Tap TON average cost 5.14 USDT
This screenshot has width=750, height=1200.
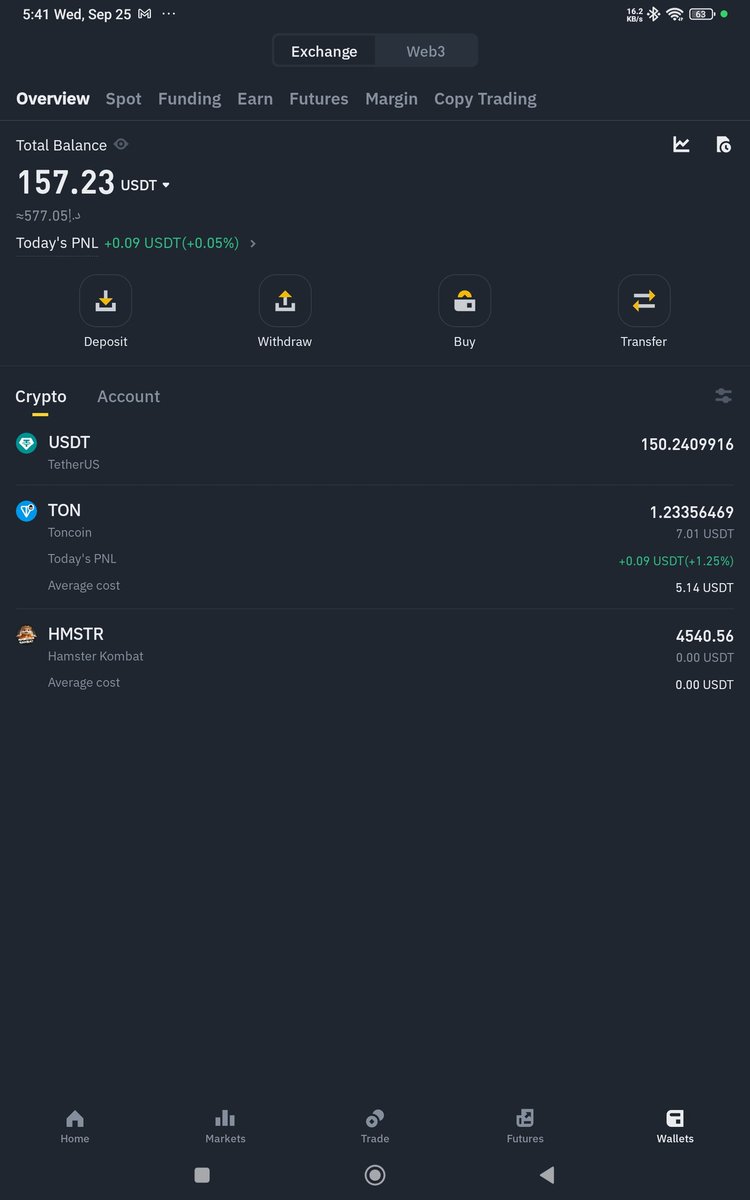[704, 588]
